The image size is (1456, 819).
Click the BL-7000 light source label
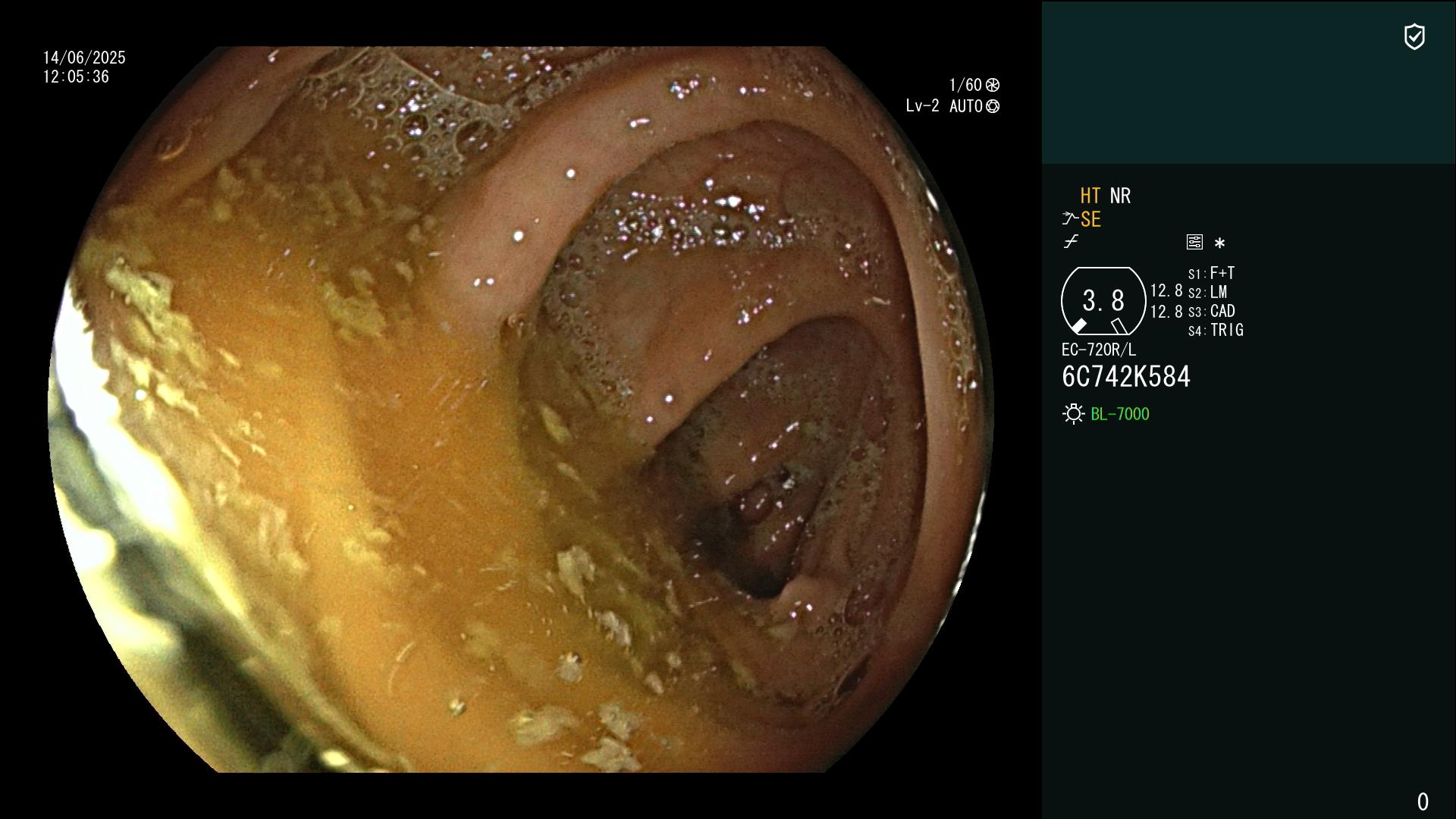coord(1120,414)
